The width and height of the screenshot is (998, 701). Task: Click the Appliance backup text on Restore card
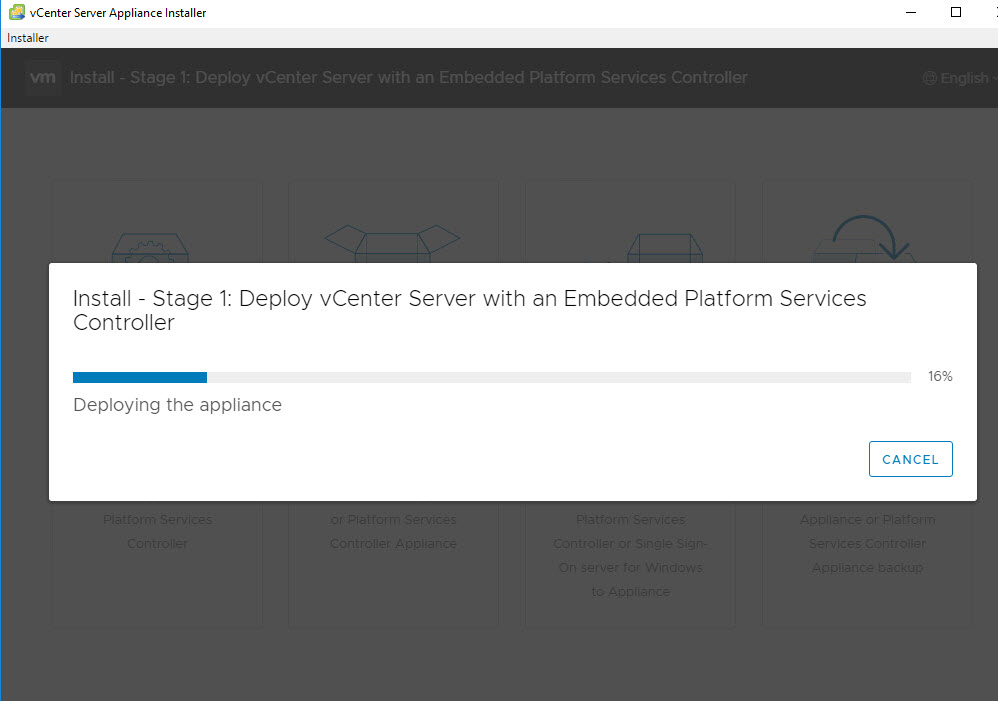pos(867,567)
